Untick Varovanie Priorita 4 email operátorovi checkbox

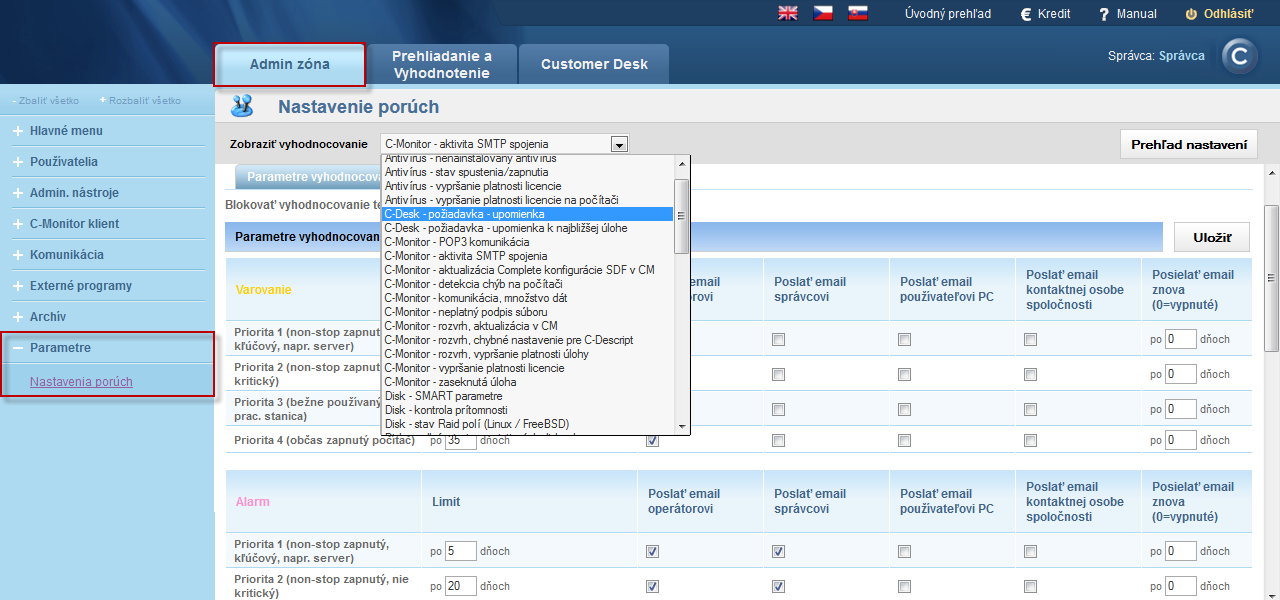(652, 440)
